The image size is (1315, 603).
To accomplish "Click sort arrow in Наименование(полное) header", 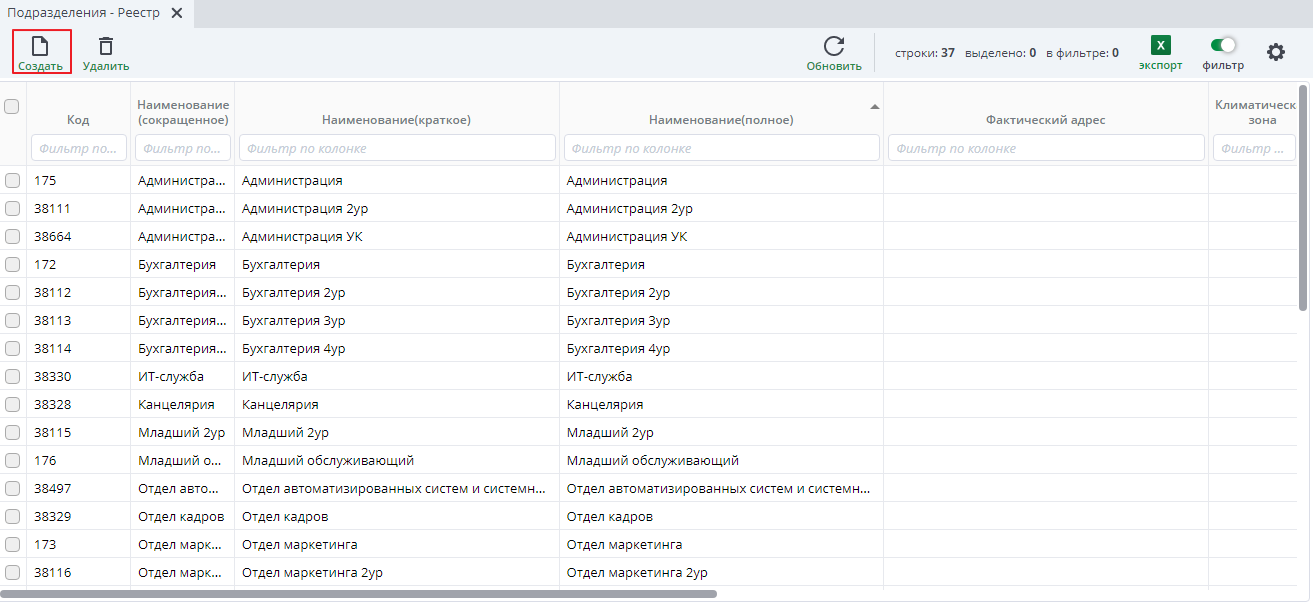I will click(875, 106).
